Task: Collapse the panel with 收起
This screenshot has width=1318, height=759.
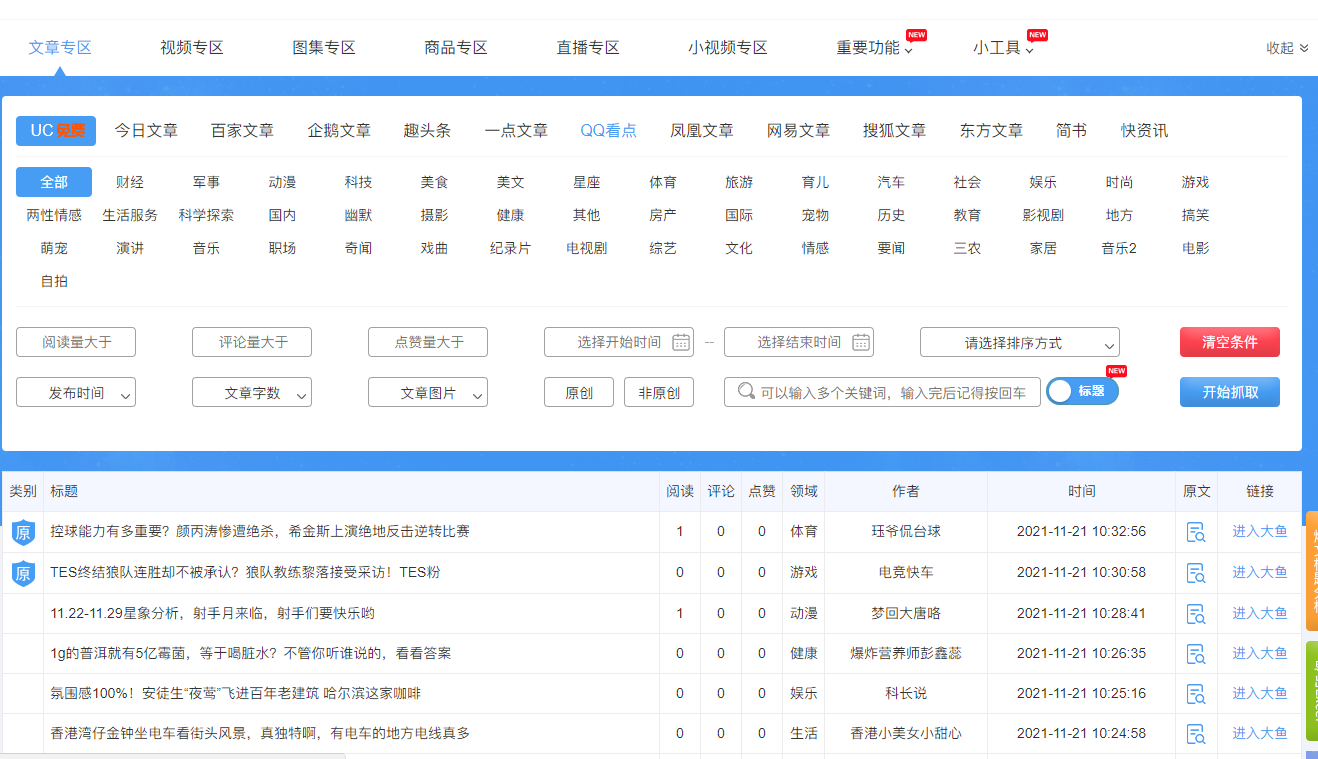Action: [1287, 48]
